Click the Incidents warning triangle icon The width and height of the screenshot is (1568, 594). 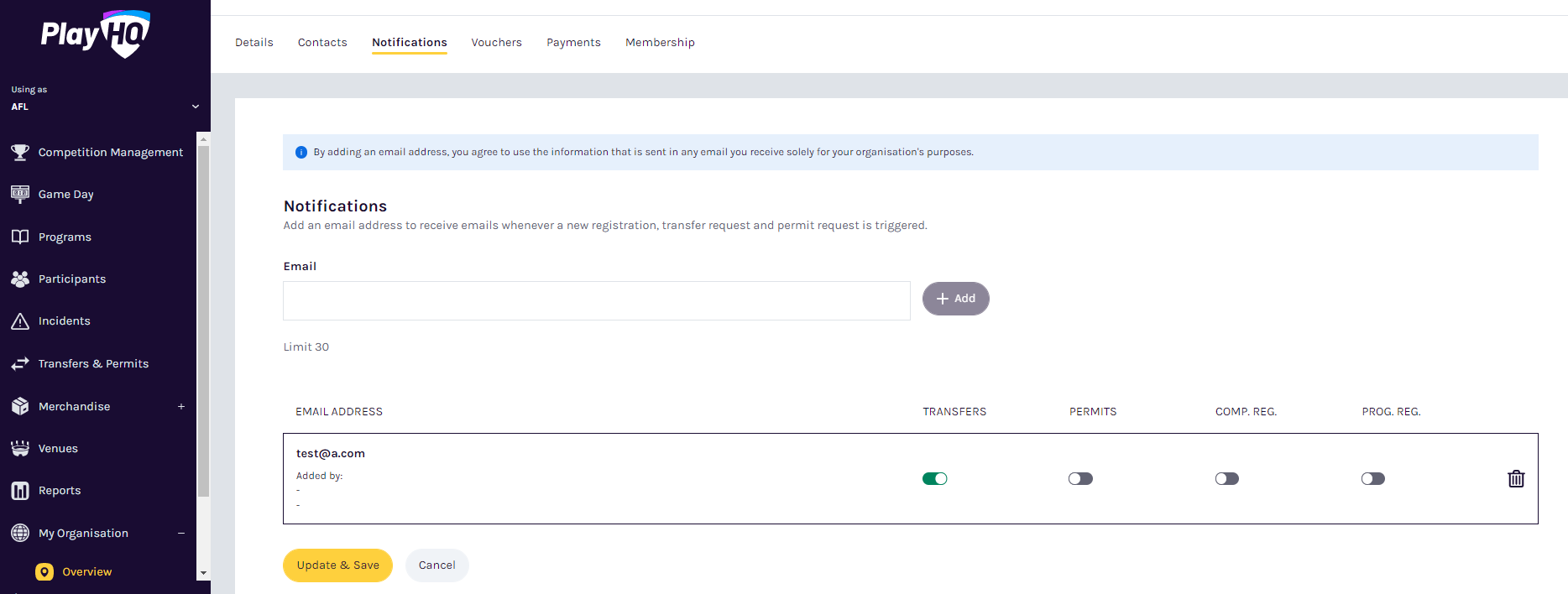(20, 321)
